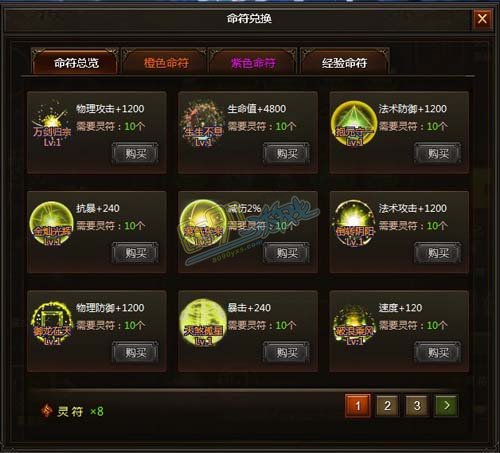Select the 万剑归宗 talisman icon
Image resolution: width=500 pixels, height=453 pixels.
tap(52, 123)
